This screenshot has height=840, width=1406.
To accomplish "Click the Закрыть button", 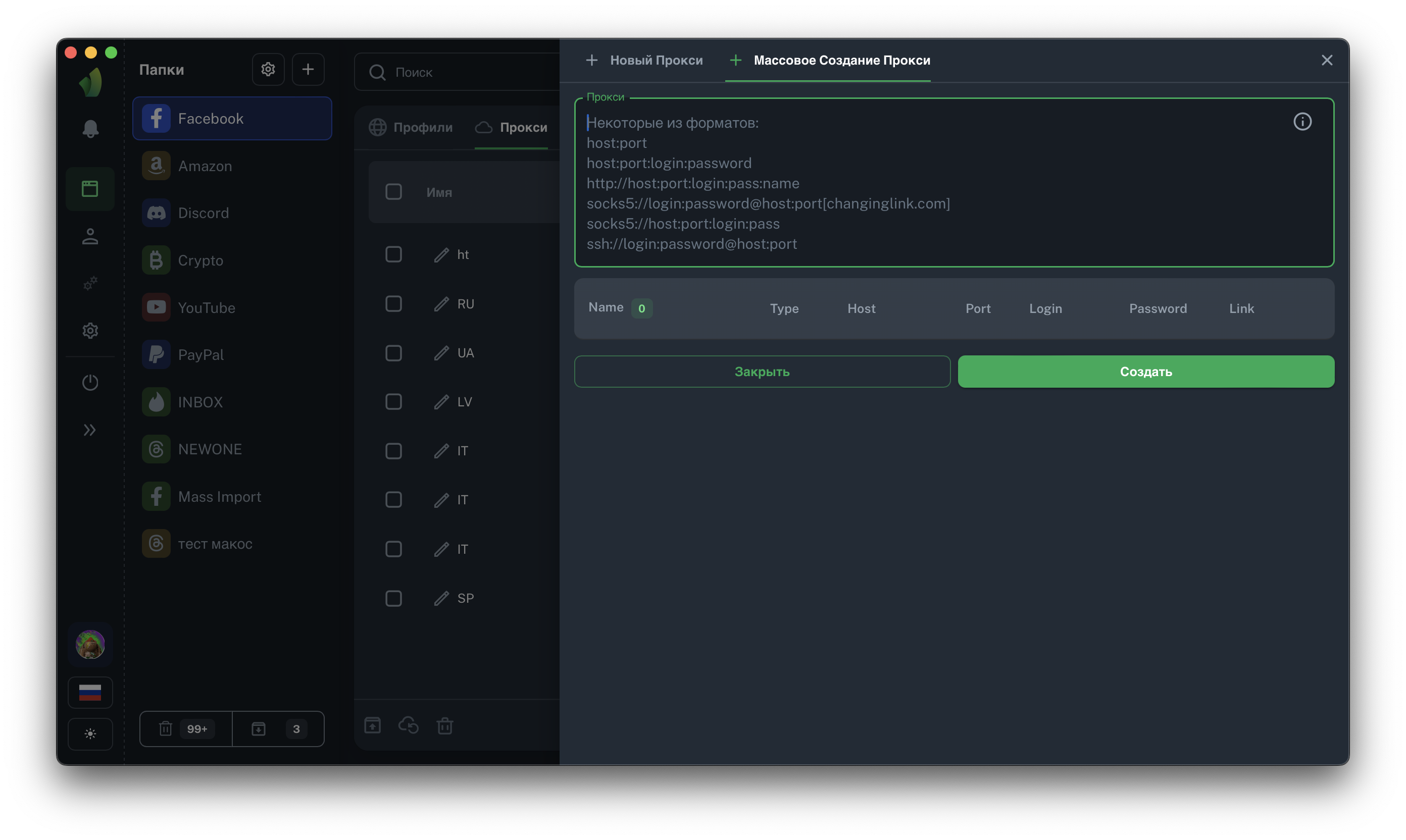I will [x=762, y=372].
